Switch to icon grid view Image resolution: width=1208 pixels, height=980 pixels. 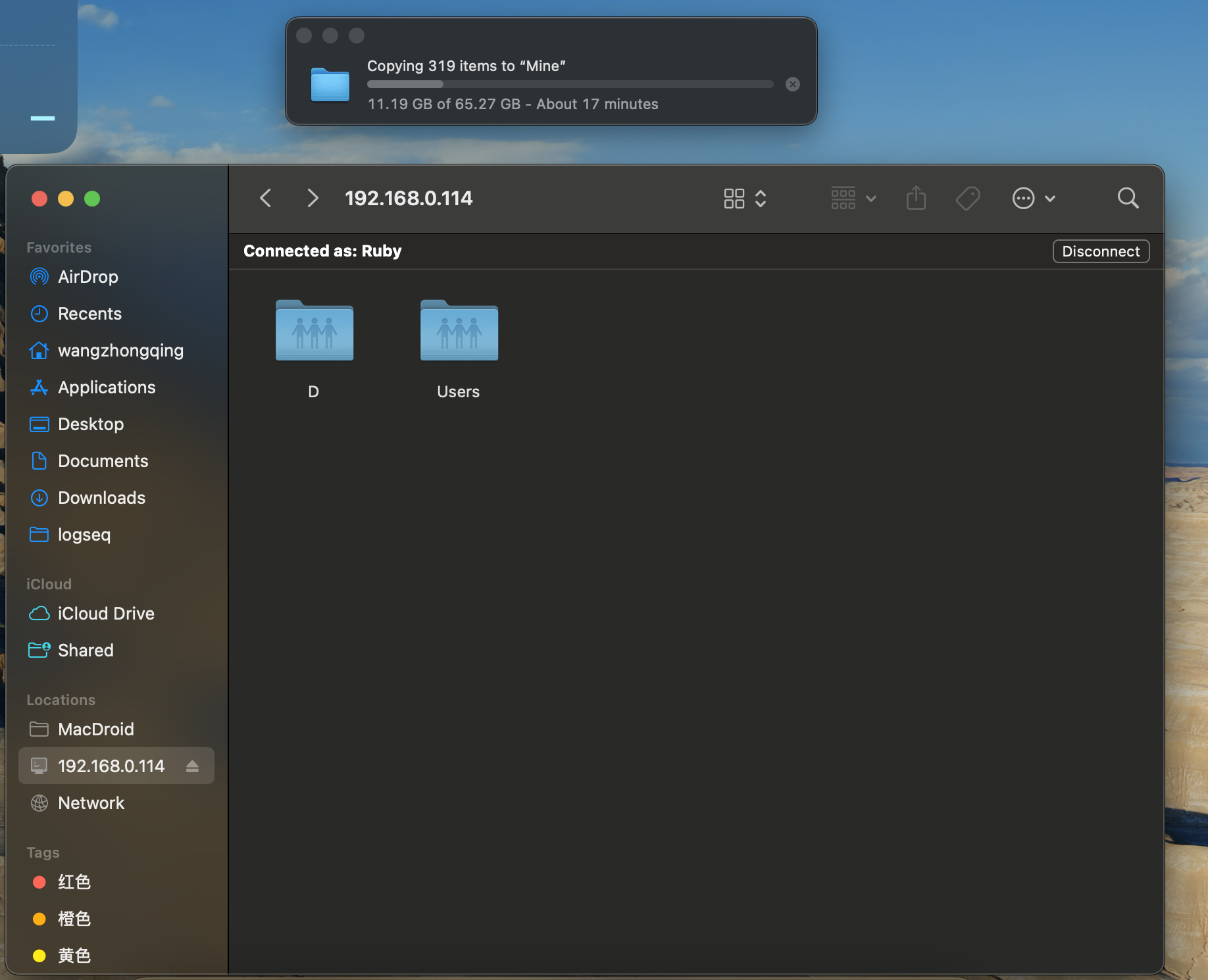[734, 198]
